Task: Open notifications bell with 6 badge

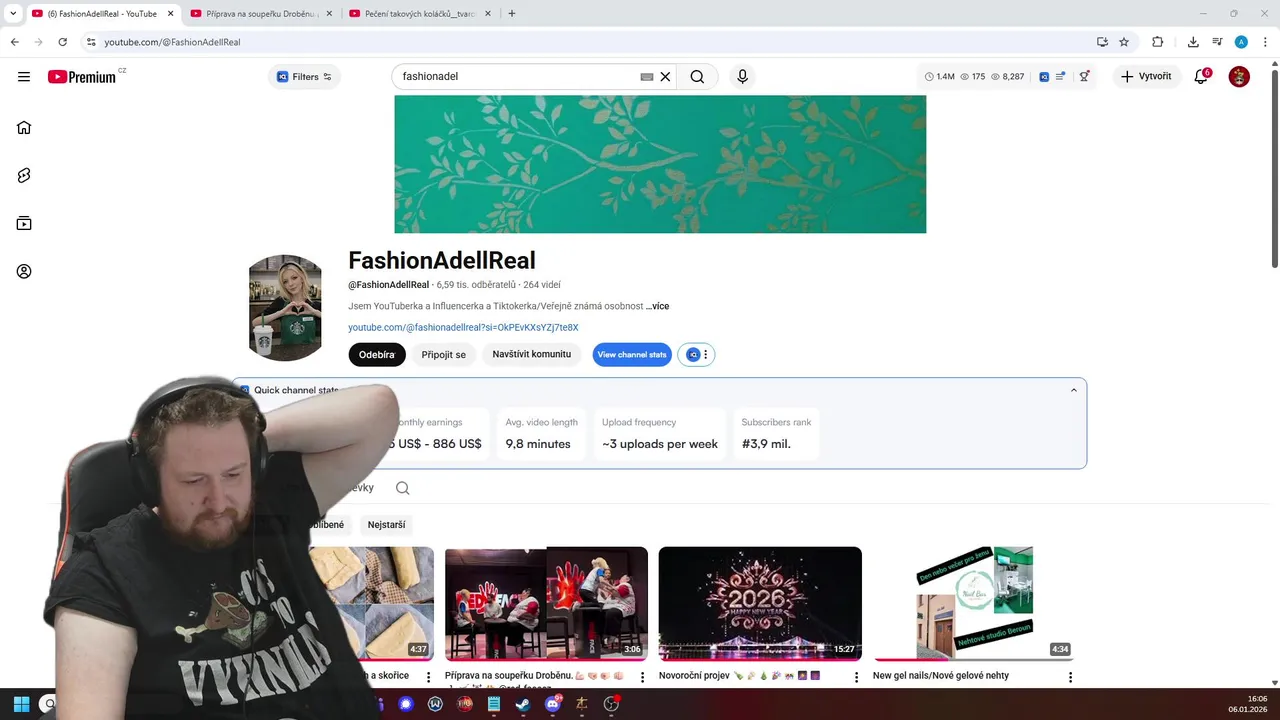Action: (1202, 77)
